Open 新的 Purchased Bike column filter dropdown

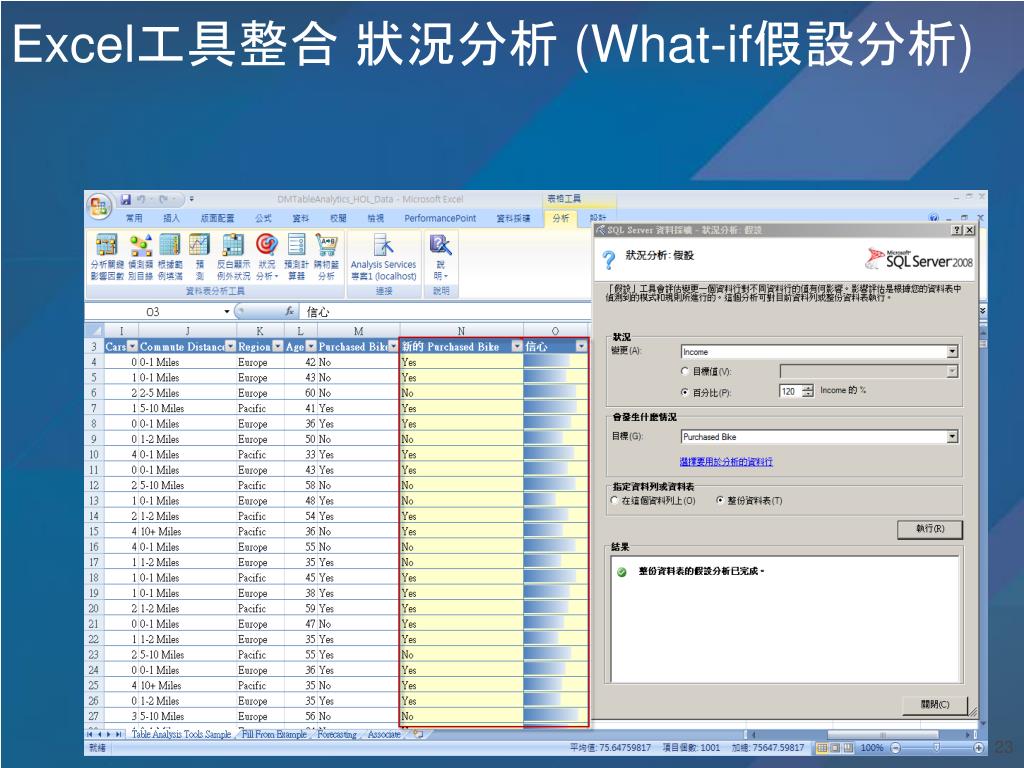(x=517, y=346)
